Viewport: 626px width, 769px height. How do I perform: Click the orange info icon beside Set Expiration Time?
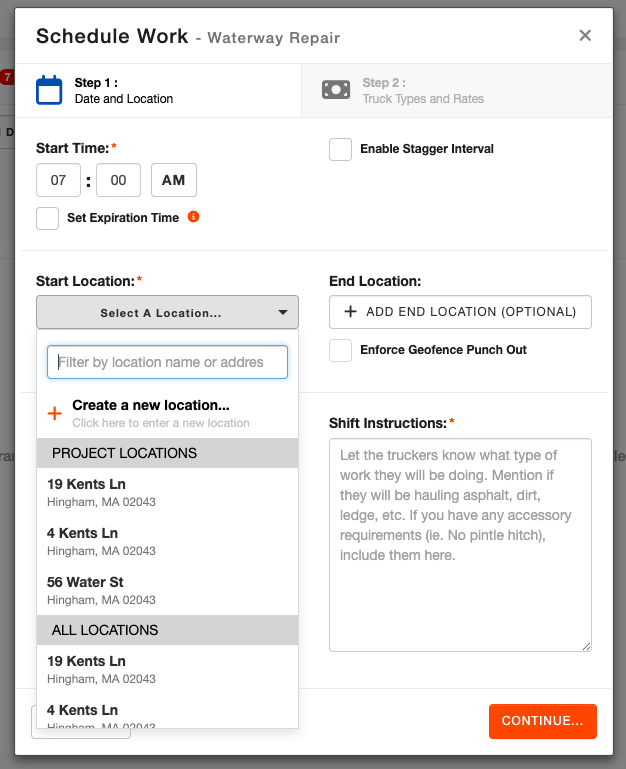194,216
